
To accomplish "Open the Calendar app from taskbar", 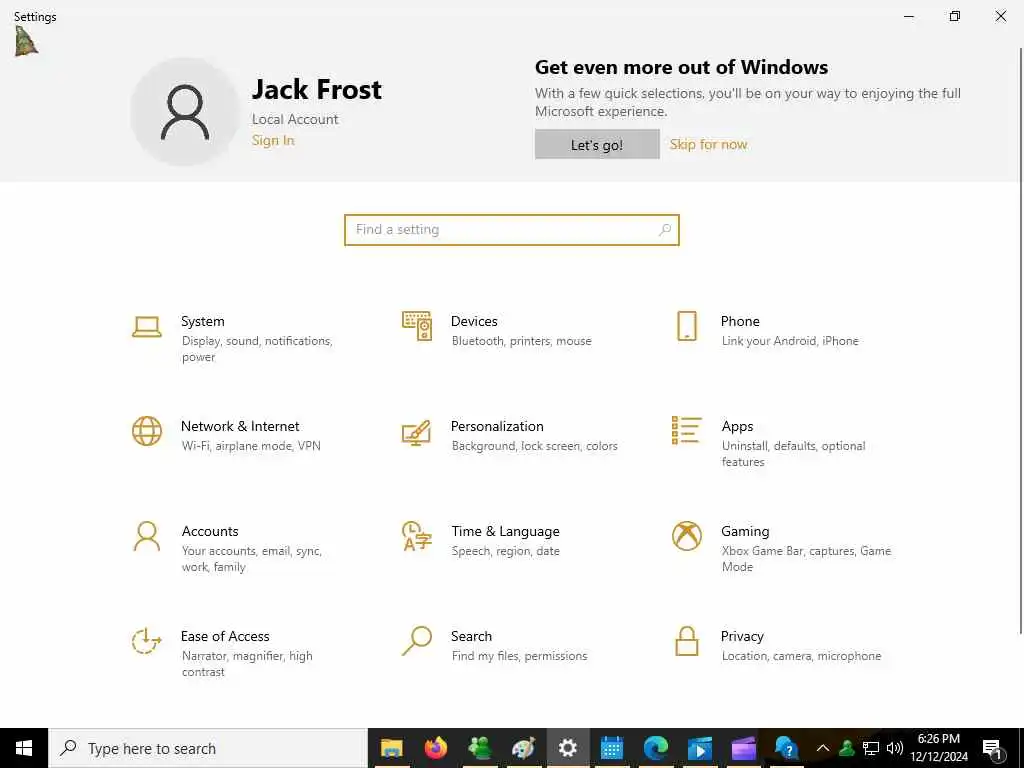I will (611, 748).
